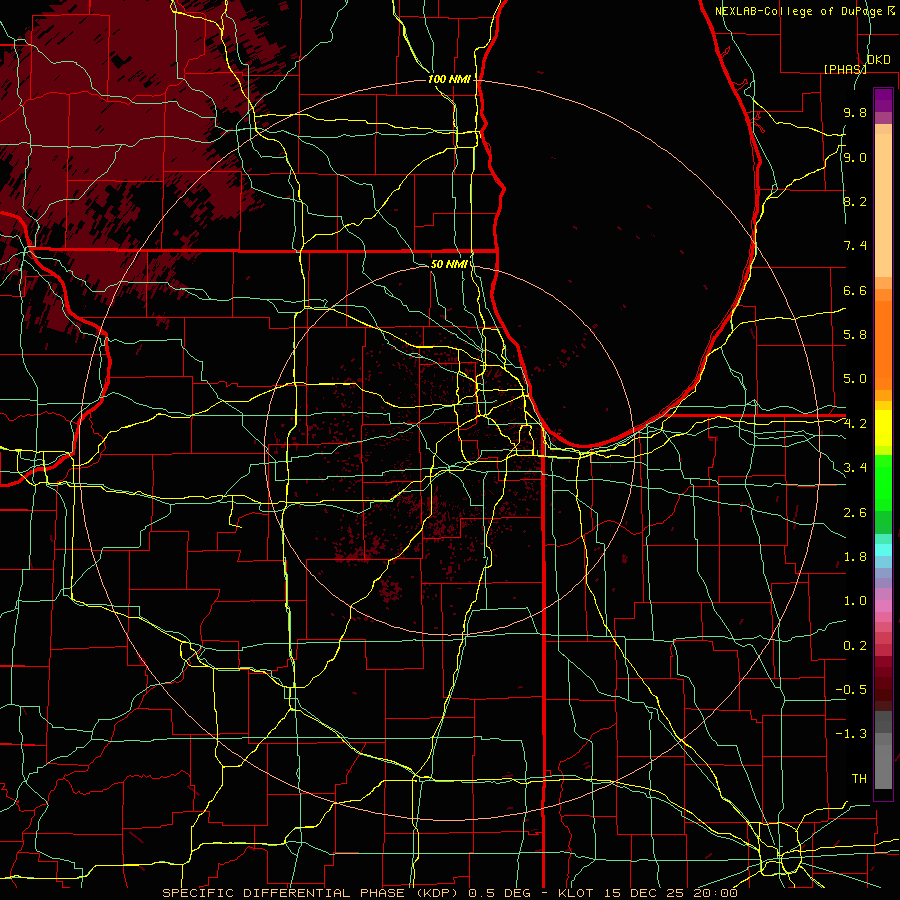
Task: Click the yellow band of the color bar
Action: [883, 428]
